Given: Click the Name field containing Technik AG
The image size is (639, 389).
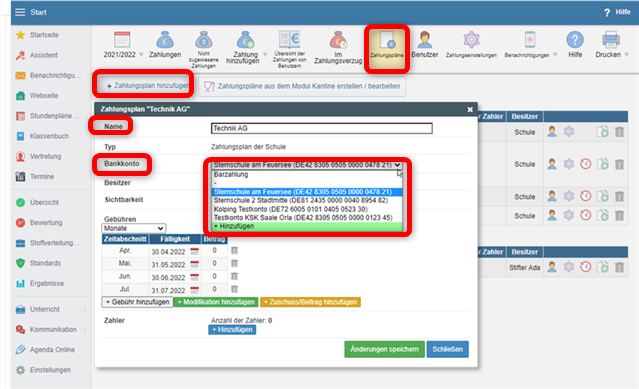Looking at the screenshot, I should click(322, 128).
